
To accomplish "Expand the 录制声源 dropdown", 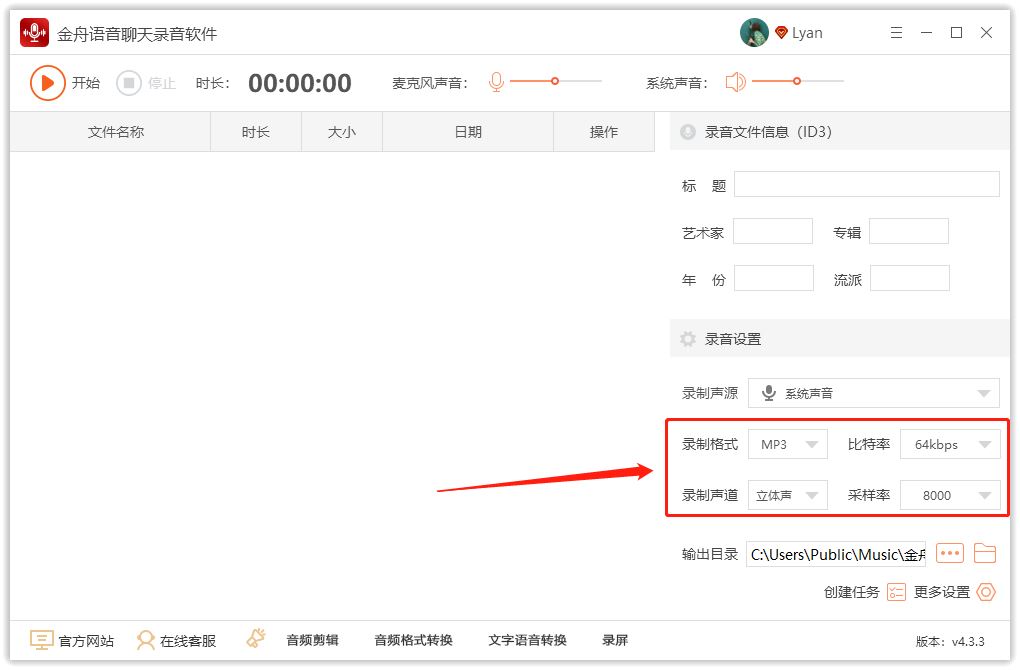I will [x=873, y=393].
